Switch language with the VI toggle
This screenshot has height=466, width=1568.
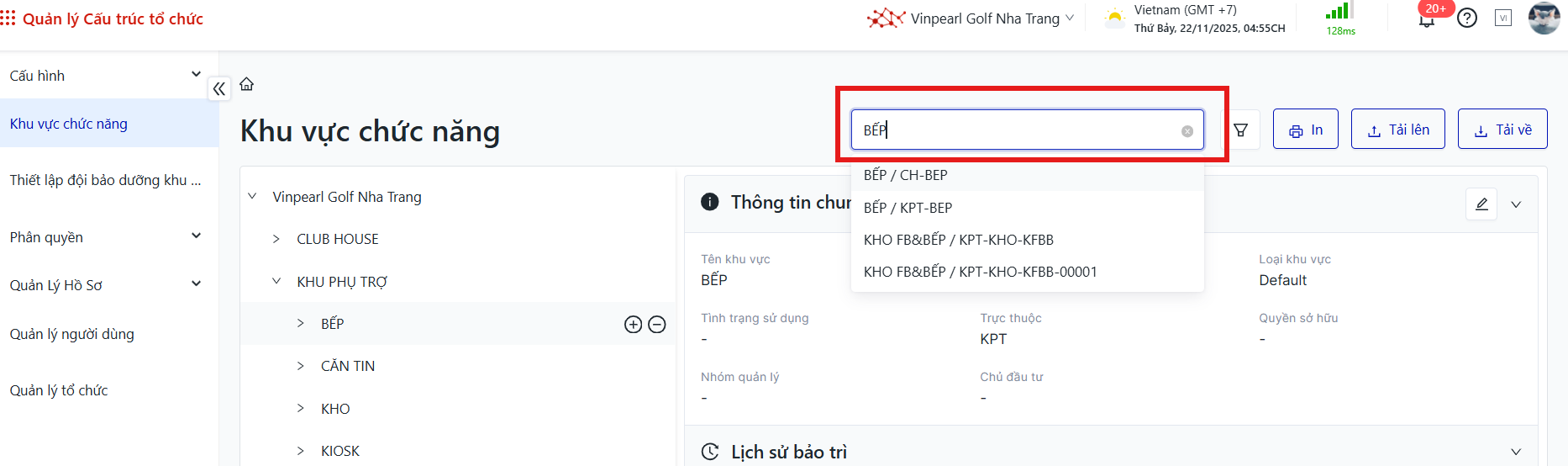point(1503,18)
